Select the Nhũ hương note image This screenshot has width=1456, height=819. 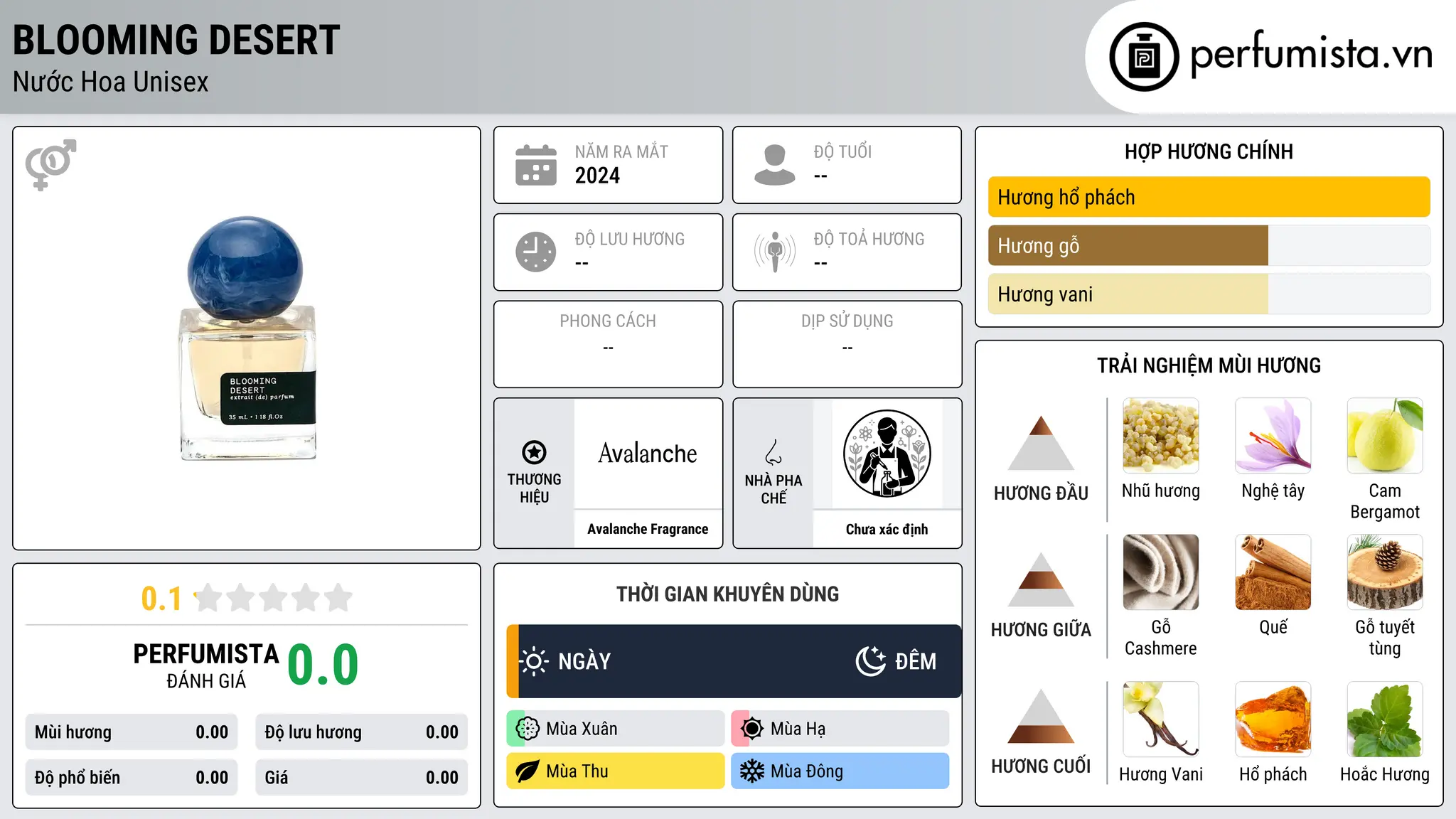[1161, 436]
